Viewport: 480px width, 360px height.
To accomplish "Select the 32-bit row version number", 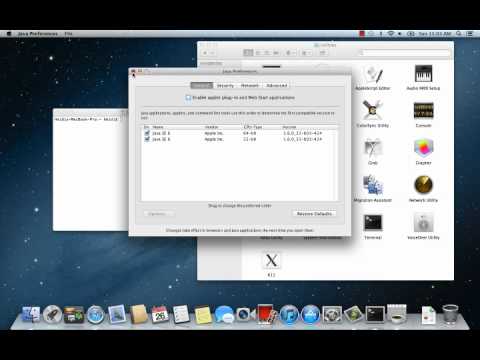I will pyautogui.click(x=302, y=139).
